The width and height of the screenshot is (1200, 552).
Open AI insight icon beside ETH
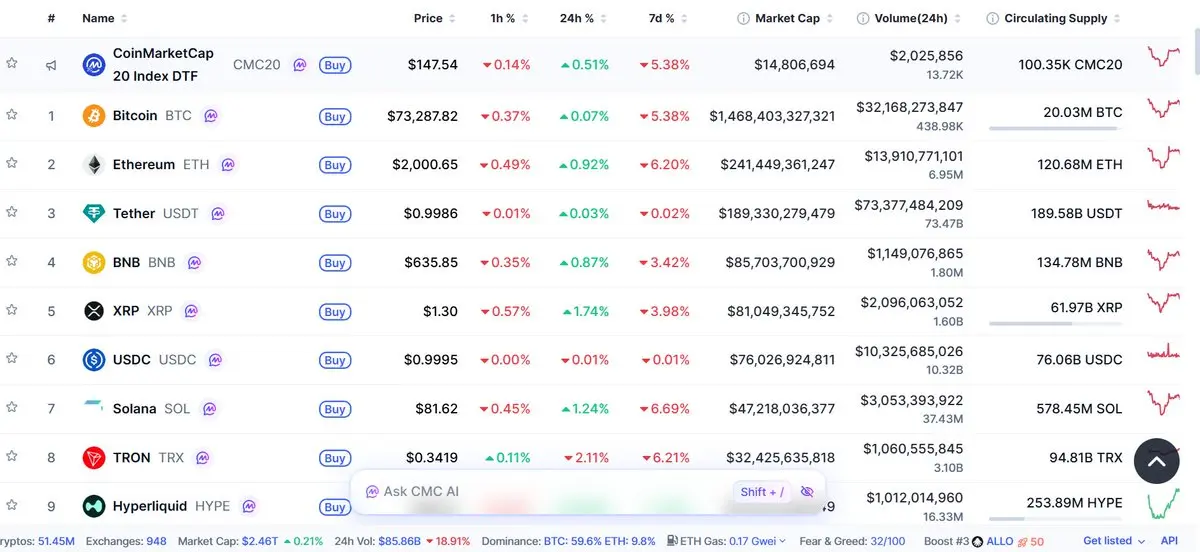pos(228,165)
